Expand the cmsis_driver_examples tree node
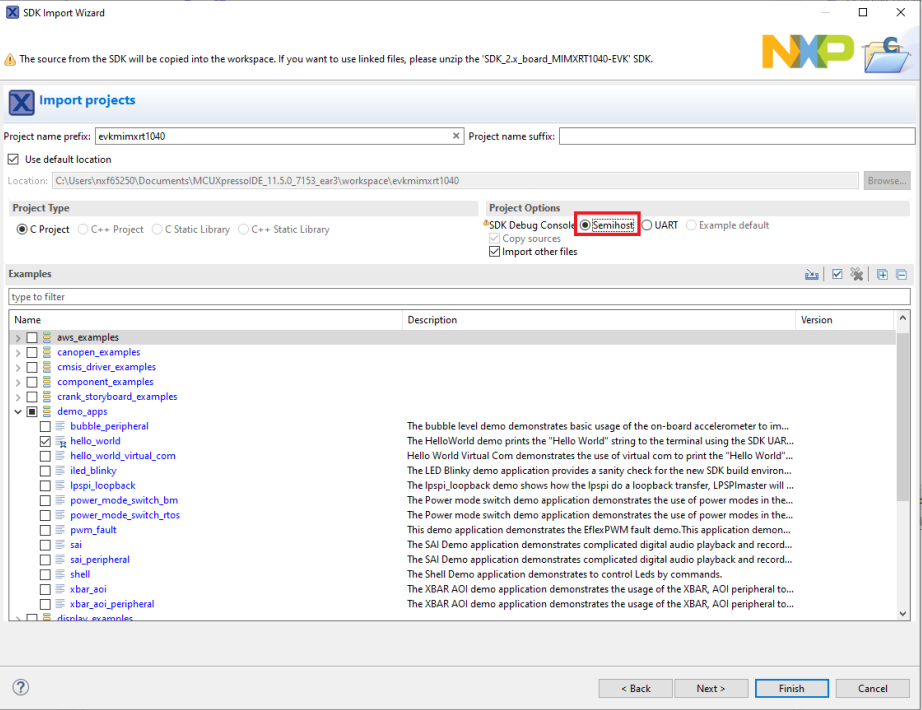Image resolution: width=922 pixels, height=710 pixels. pos(18,367)
